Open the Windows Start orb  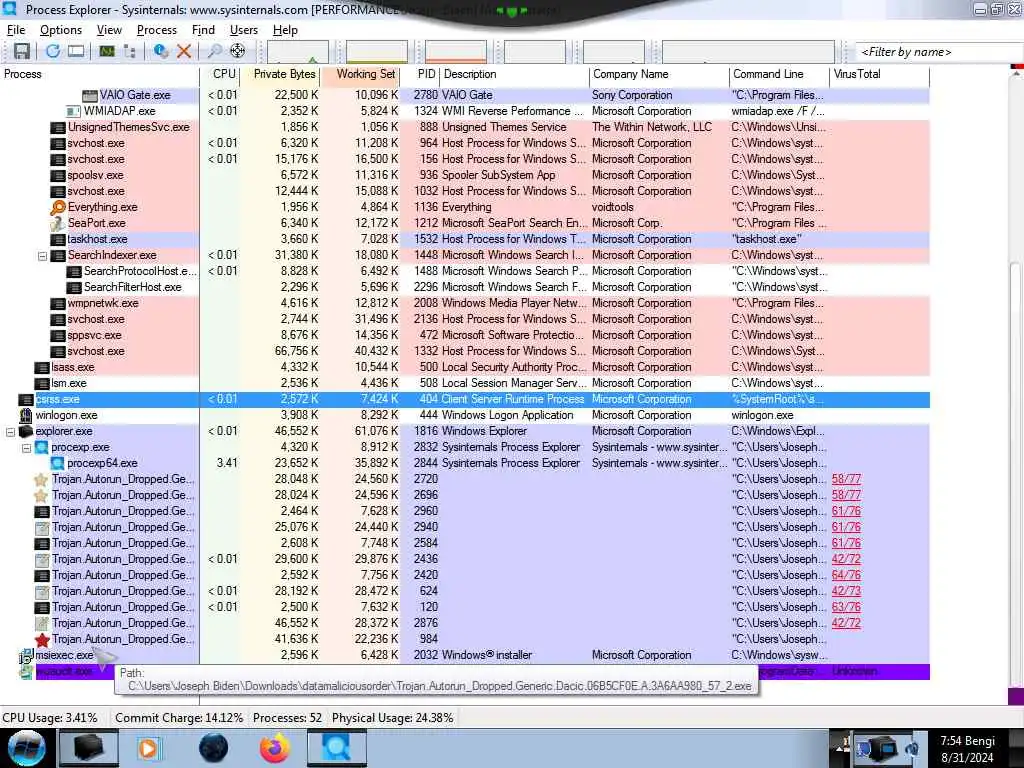click(26, 748)
